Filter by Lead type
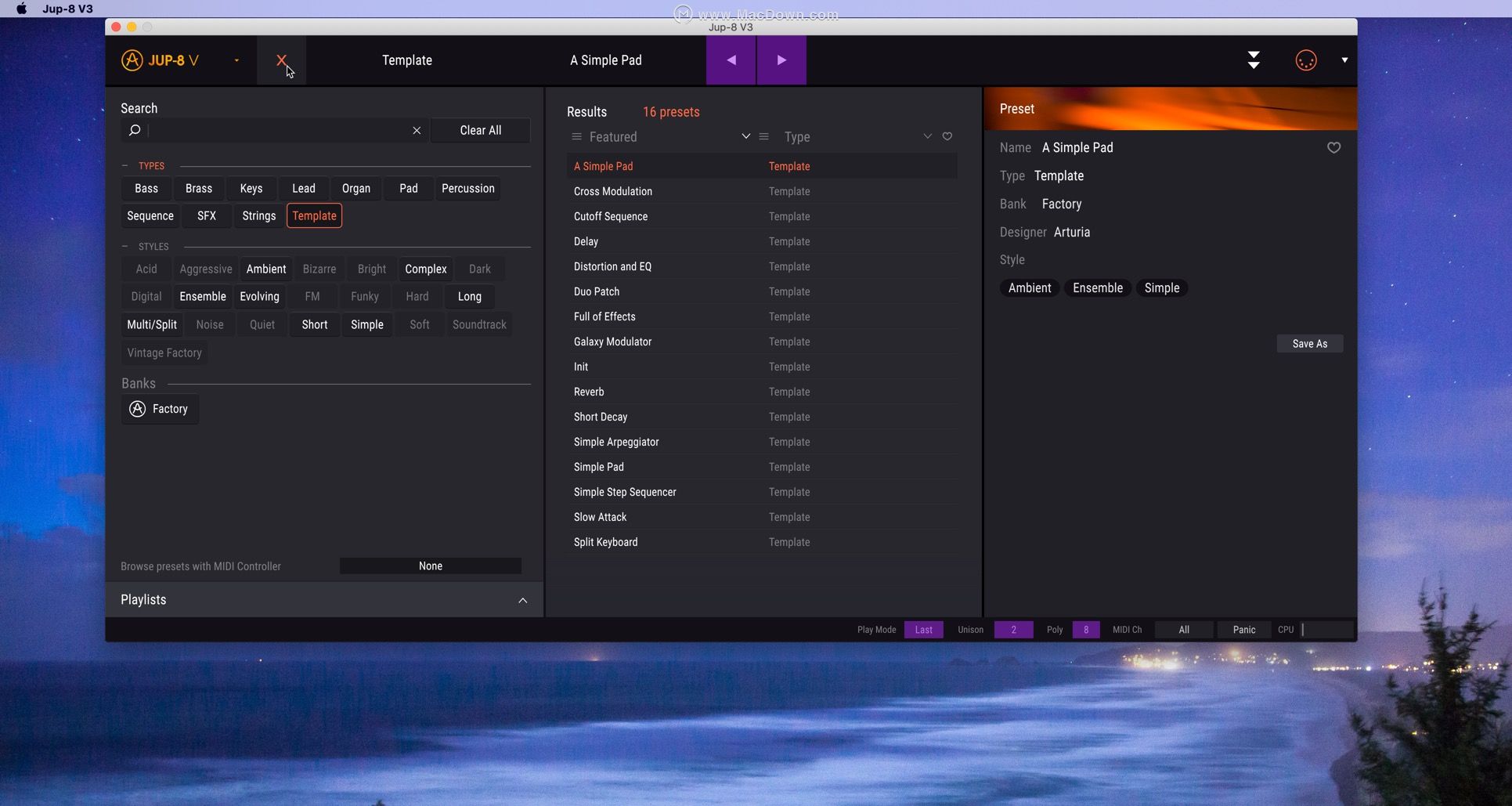 pos(304,189)
